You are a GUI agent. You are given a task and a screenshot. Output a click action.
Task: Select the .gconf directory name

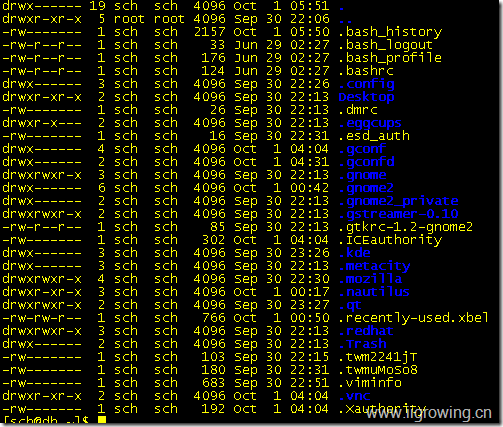[x=362, y=149]
